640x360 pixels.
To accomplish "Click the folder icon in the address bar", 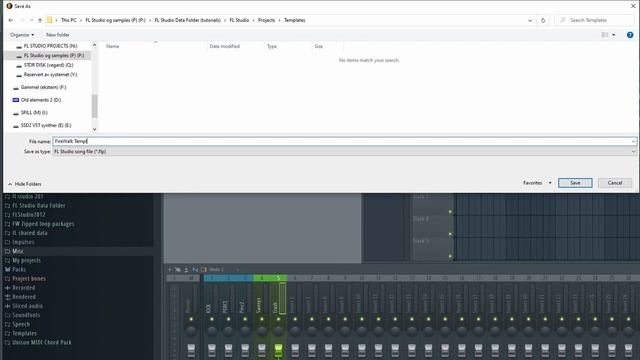I will click(50, 20).
